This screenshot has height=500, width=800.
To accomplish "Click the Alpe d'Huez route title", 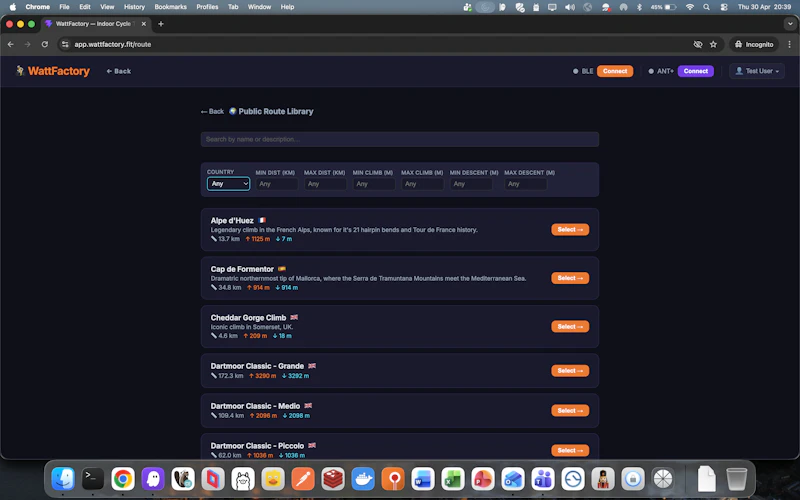I will pyautogui.click(x=232, y=220).
